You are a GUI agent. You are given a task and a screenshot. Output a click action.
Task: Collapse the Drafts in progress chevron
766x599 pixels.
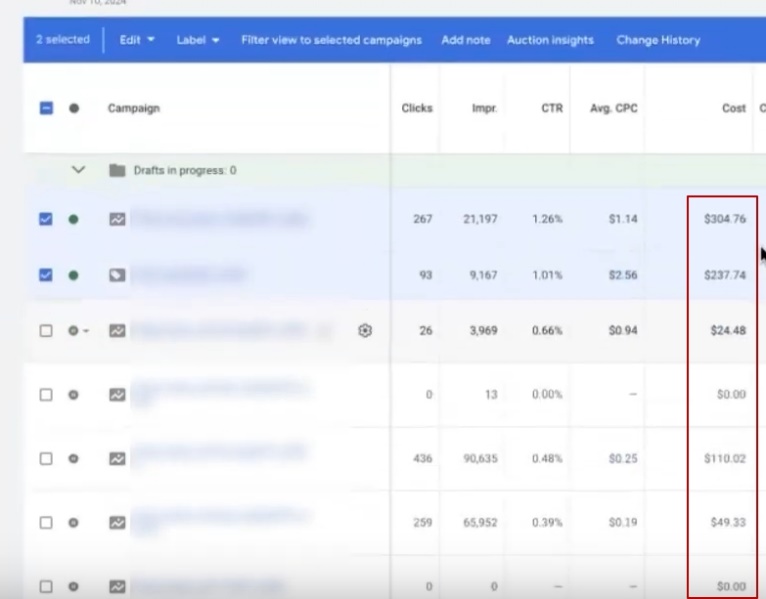pos(78,170)
